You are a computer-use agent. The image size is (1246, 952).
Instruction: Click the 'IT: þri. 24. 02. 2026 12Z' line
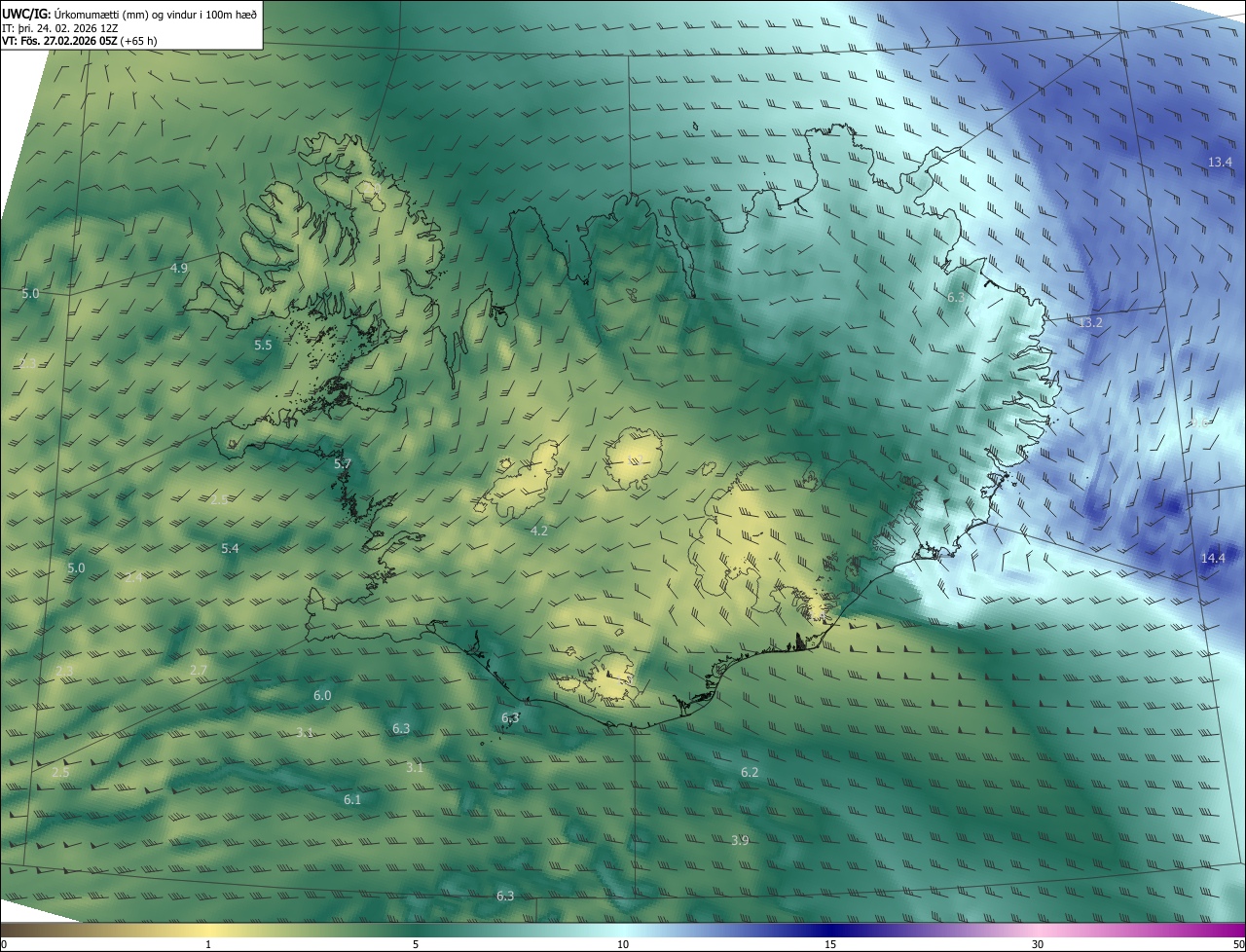[60, 27]
